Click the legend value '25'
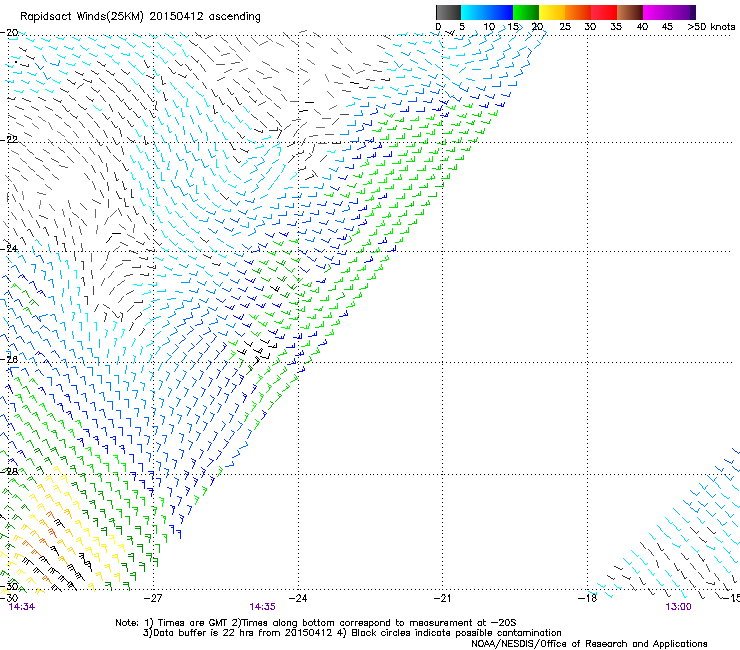 565,27
